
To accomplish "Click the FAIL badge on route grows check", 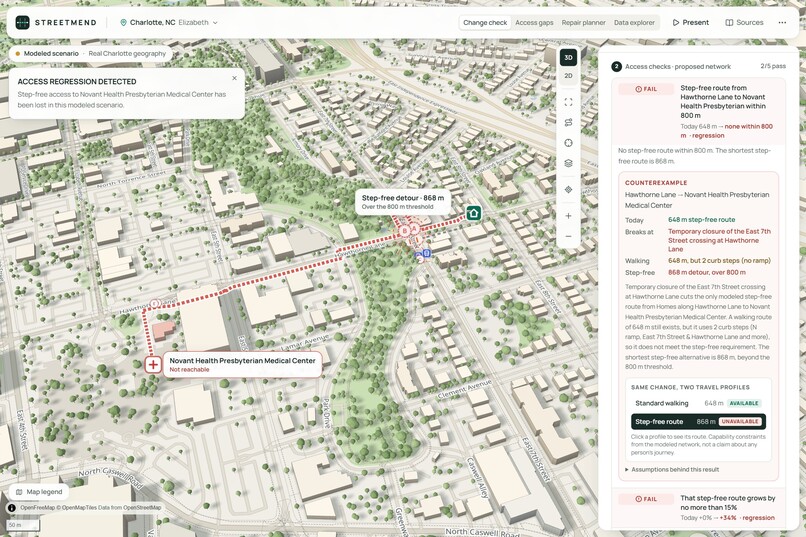I will pos(646,499).
